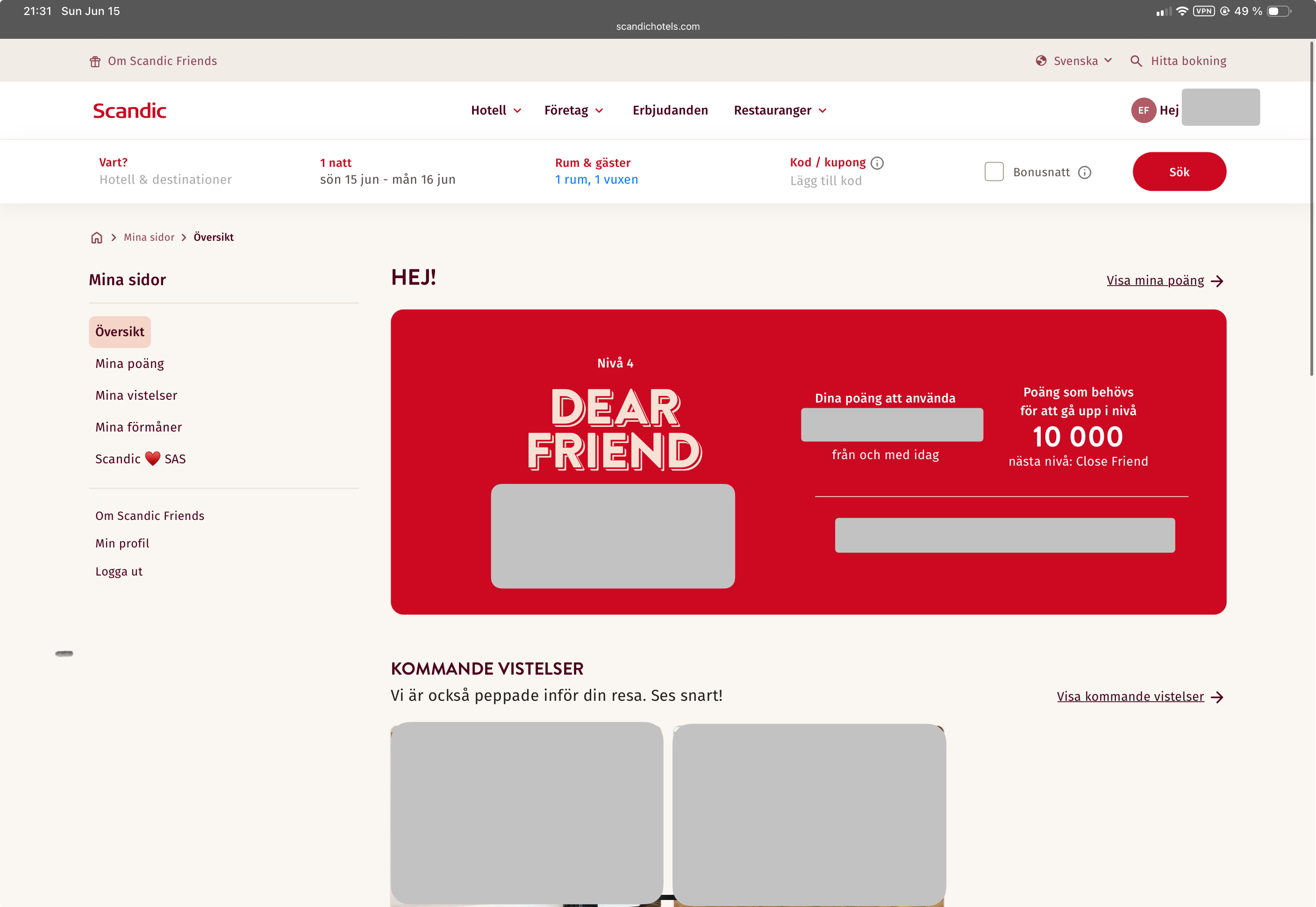
Task: Open the EF profile avatar
Action: 1144,110
